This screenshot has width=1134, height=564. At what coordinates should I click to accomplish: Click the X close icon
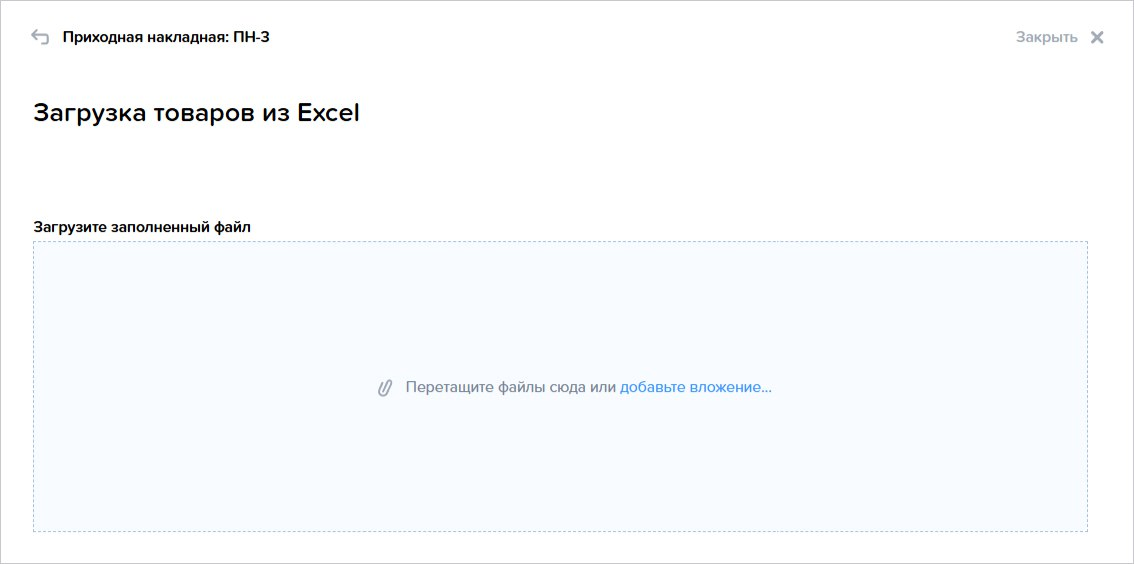pyautogui.click(x=1097, y=38)
